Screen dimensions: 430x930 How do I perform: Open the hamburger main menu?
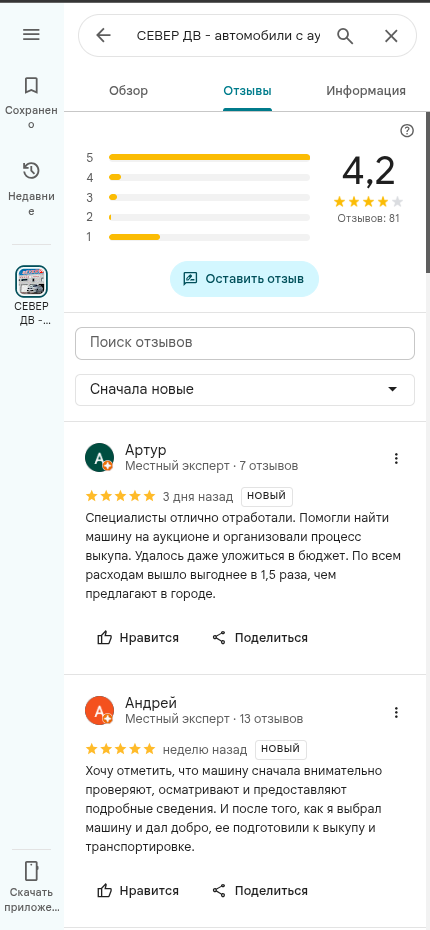click(x=31, y=35)
